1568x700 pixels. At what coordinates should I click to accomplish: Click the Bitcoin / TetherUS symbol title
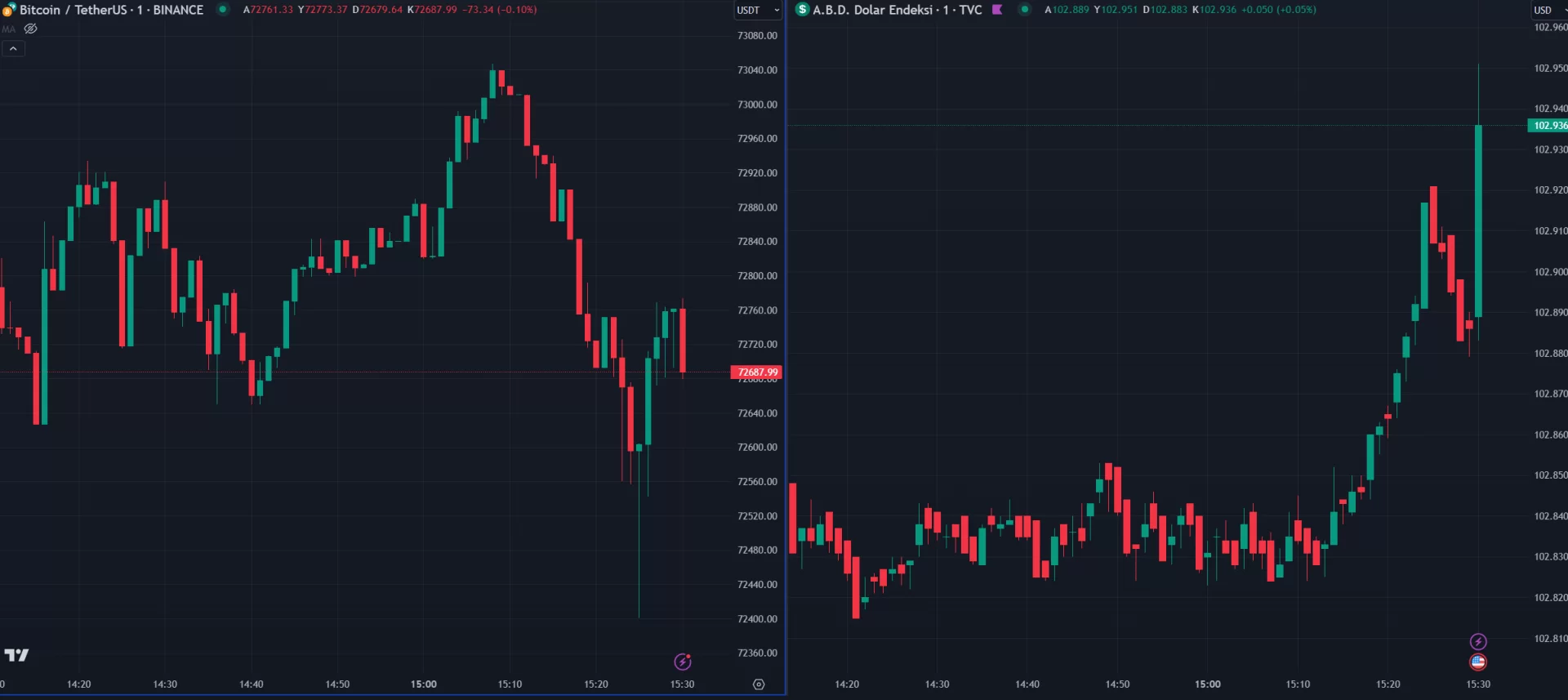point(111,10)
